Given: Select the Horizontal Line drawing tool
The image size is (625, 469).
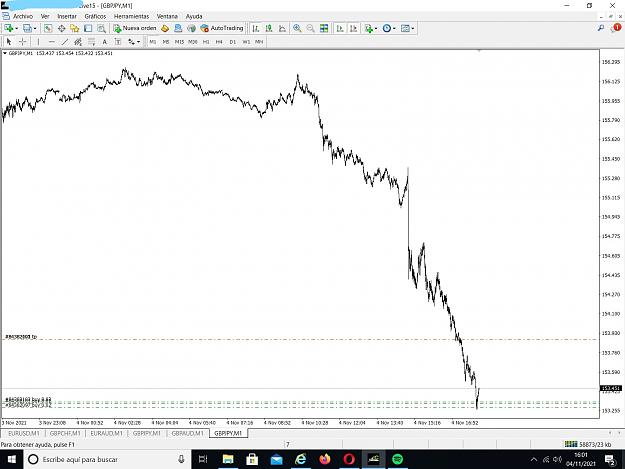Looking at the screenshot, I should (51, 41).
